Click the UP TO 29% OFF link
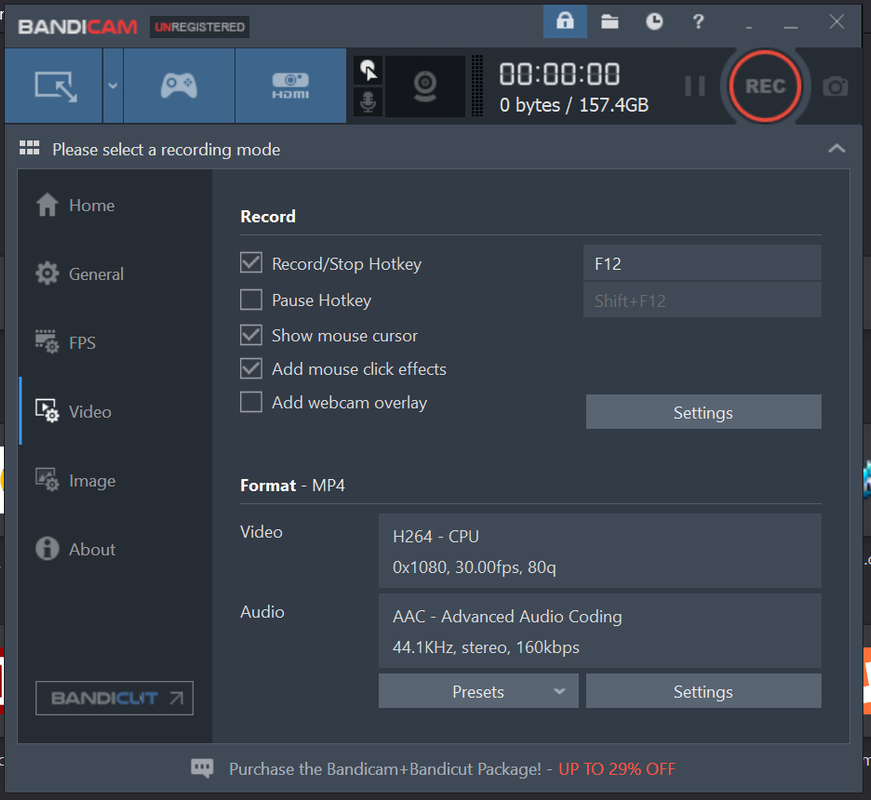Image resolution: width=871 pixels, height=800 pixels. 617,769
